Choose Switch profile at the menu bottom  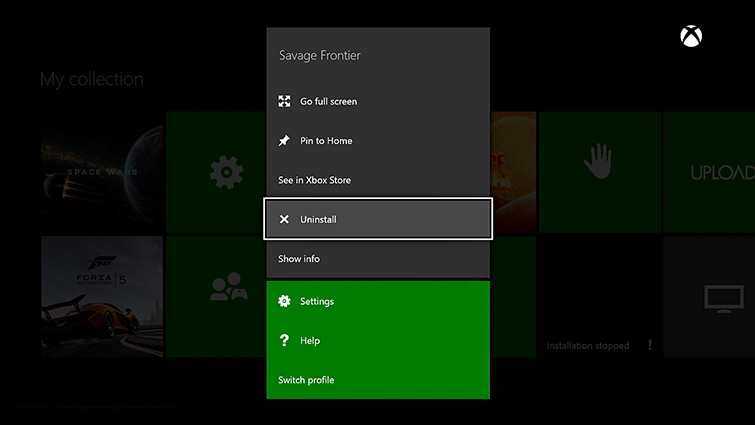306,380
